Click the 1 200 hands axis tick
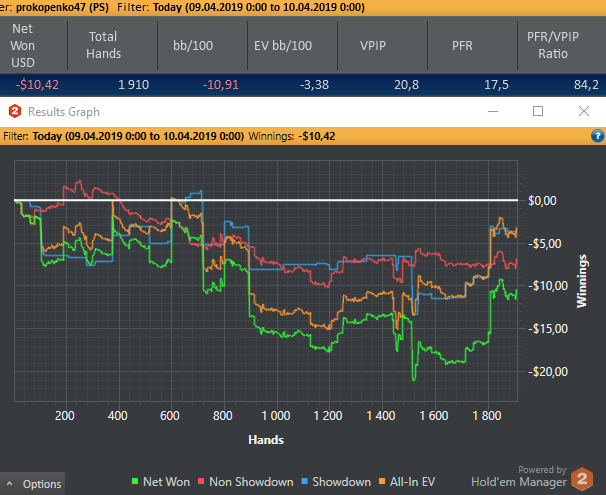The width and height of the screenshot is (606, 495). click(328, 416)
